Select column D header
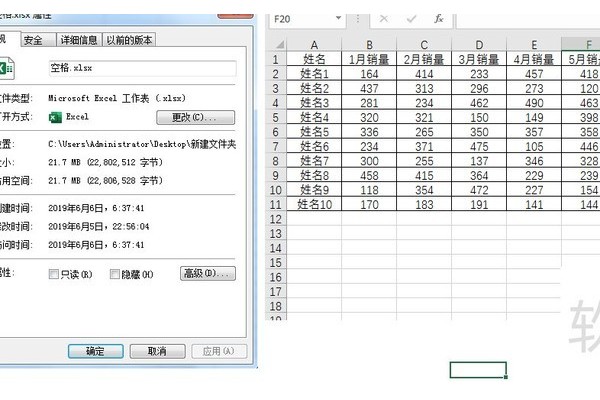This screenshot has width=600, height=400. 479,45
